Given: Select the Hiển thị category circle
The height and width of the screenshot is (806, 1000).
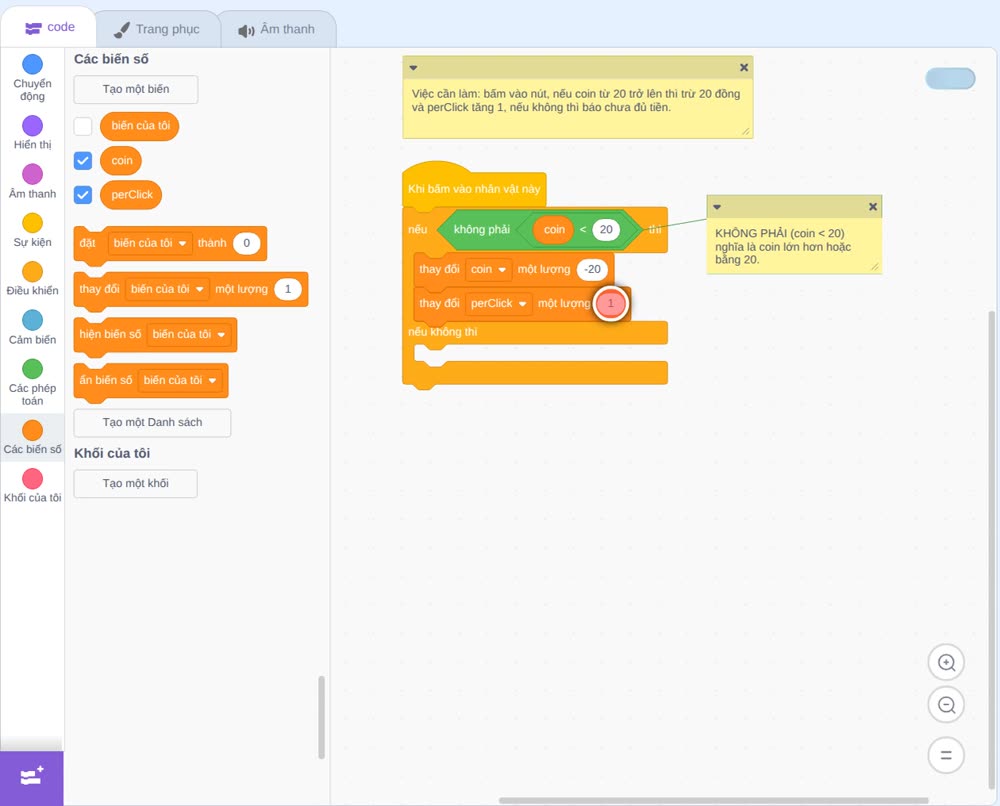Looking at the screenshot, I should pos(33,126).
